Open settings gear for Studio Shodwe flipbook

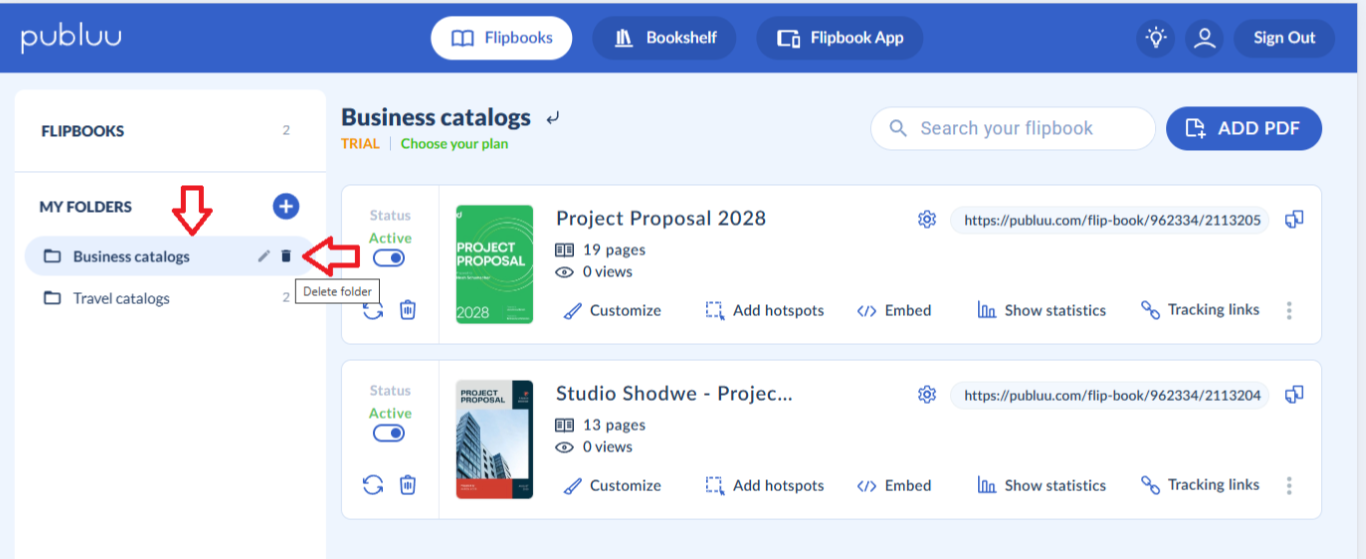click(927, 394)
